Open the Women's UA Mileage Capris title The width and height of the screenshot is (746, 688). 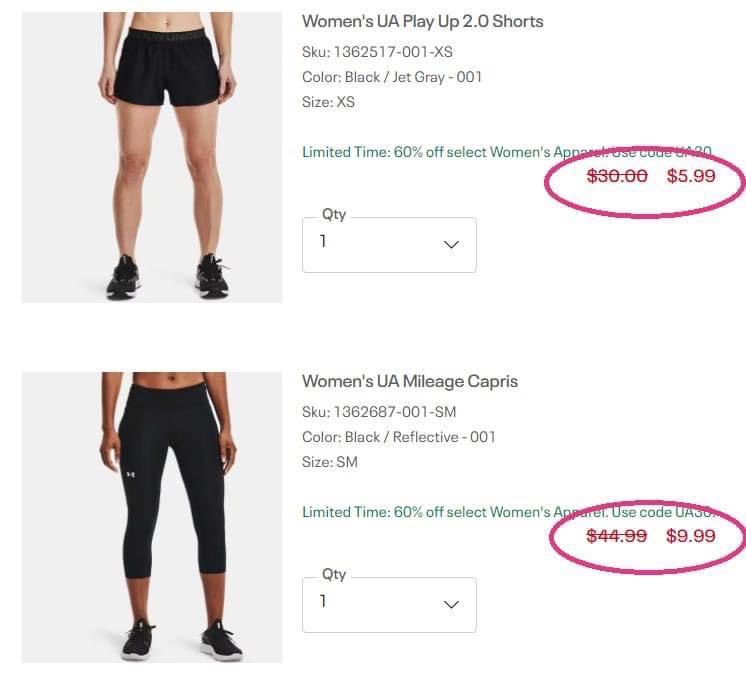tap(409, 381)
